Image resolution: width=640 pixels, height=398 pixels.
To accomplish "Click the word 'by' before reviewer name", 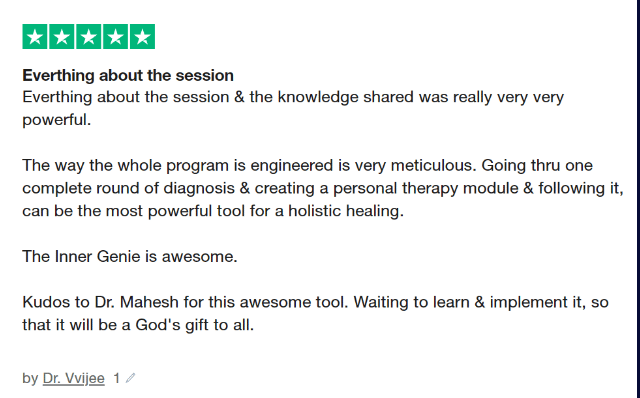I will [31, 378].
